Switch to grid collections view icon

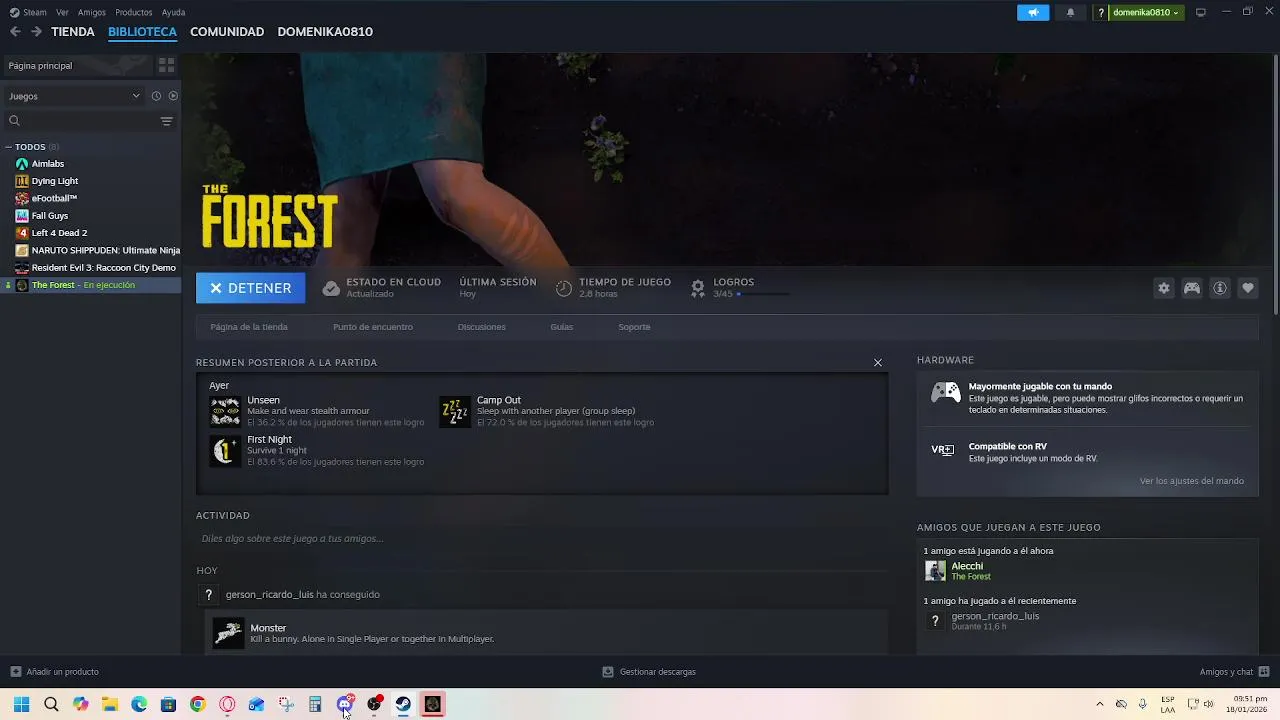pyautogui.click(x=166, y=65)
